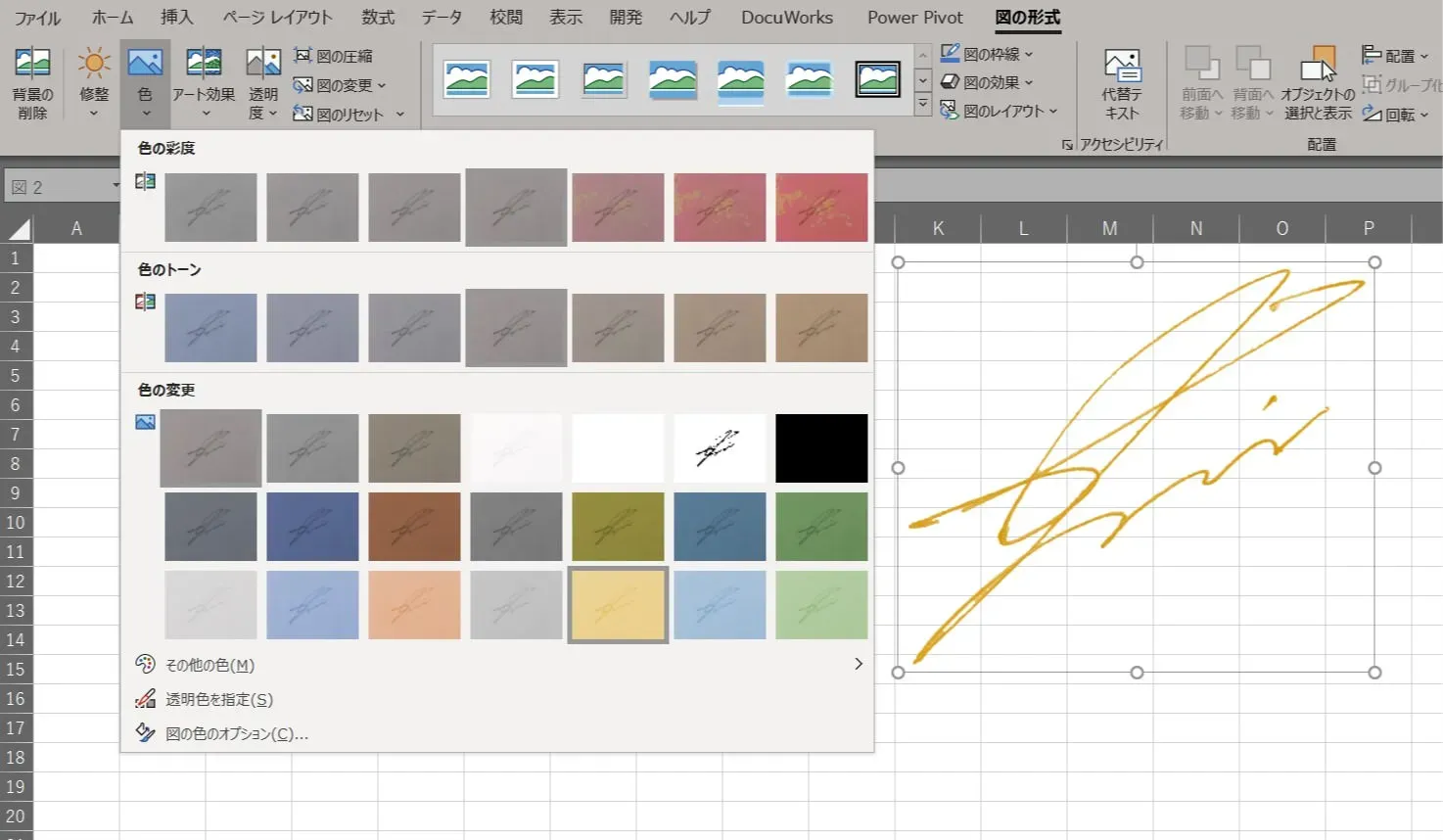1443x840 pixels.
Task: Select the black-framed picture style thumbnail
Action: [x=878, y=79]
